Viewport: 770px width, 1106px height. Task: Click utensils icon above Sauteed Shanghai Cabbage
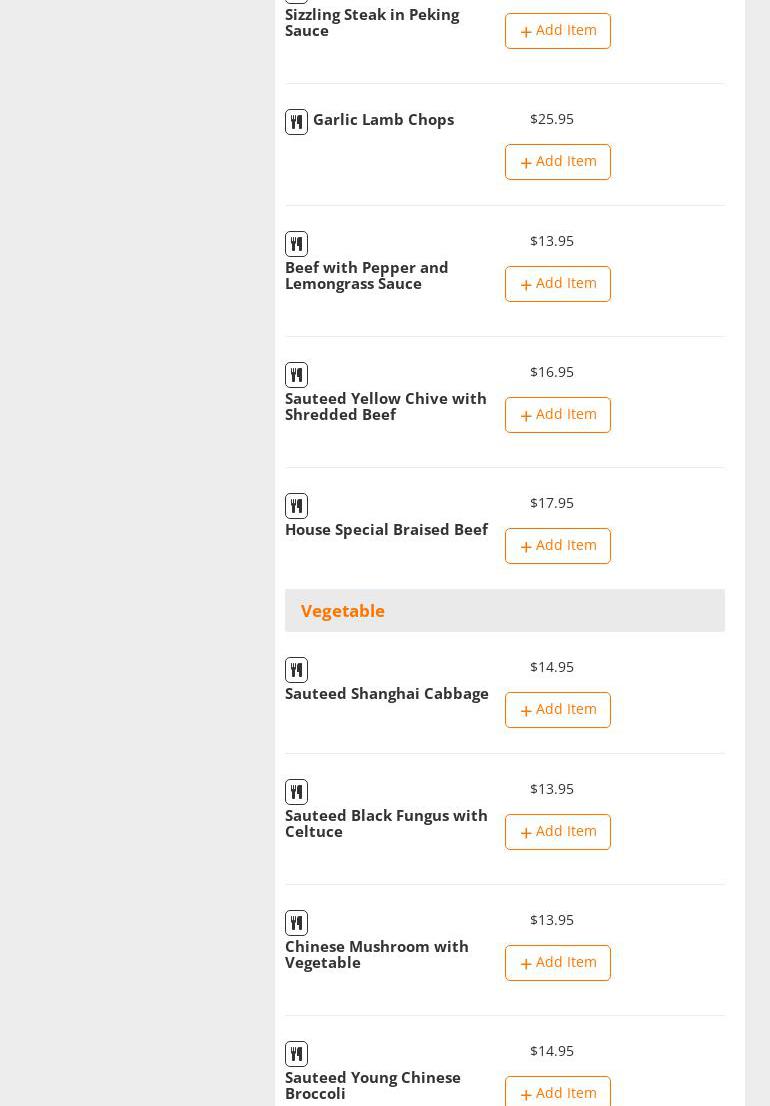[296, 670]
